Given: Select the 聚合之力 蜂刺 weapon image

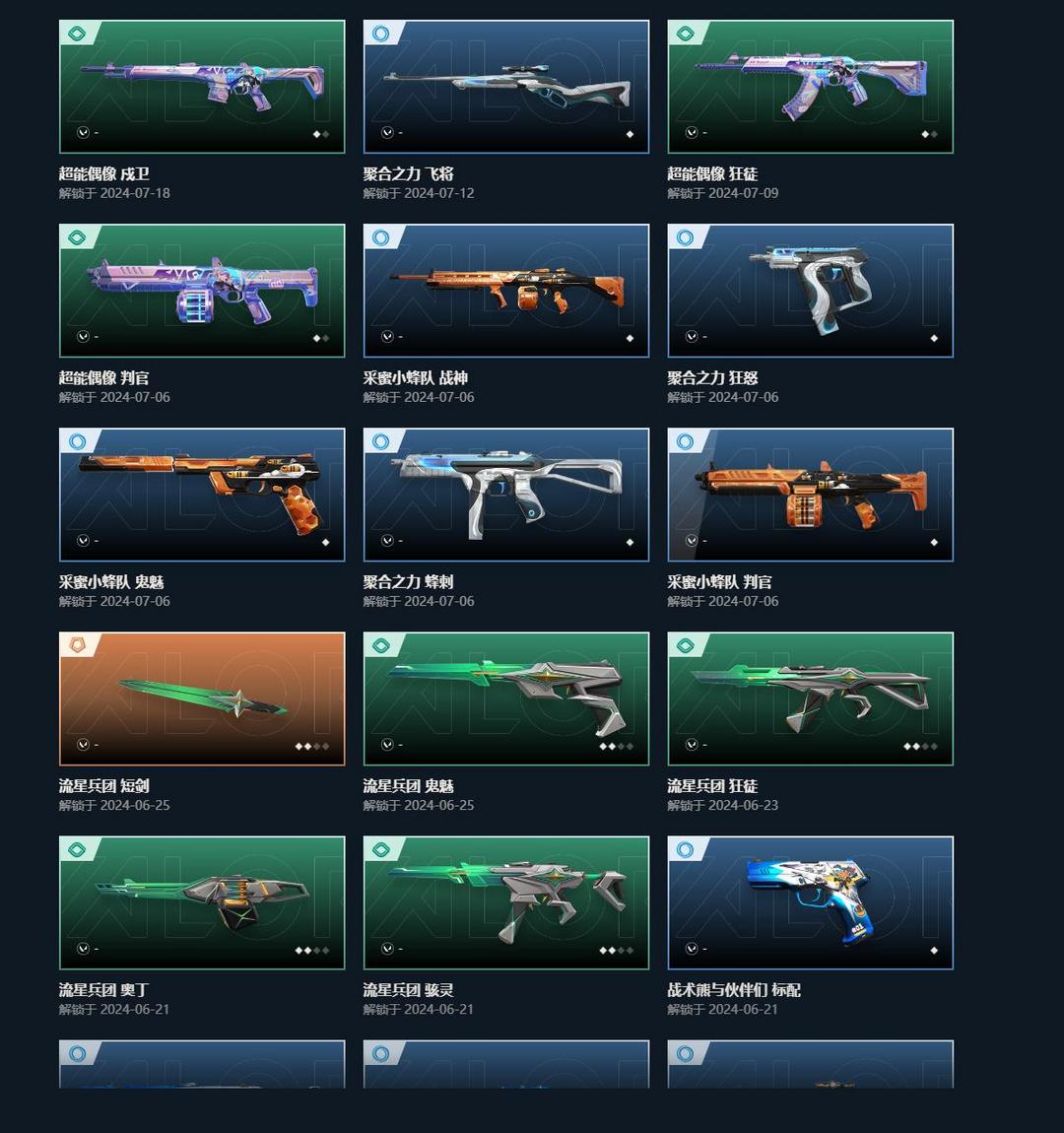Looking at the screenshot, I should pos(506,495).
